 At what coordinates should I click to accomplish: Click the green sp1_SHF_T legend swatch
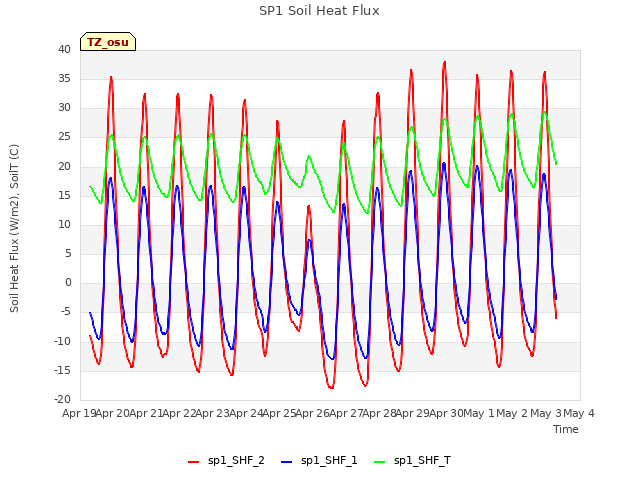[x=380, y=462]
